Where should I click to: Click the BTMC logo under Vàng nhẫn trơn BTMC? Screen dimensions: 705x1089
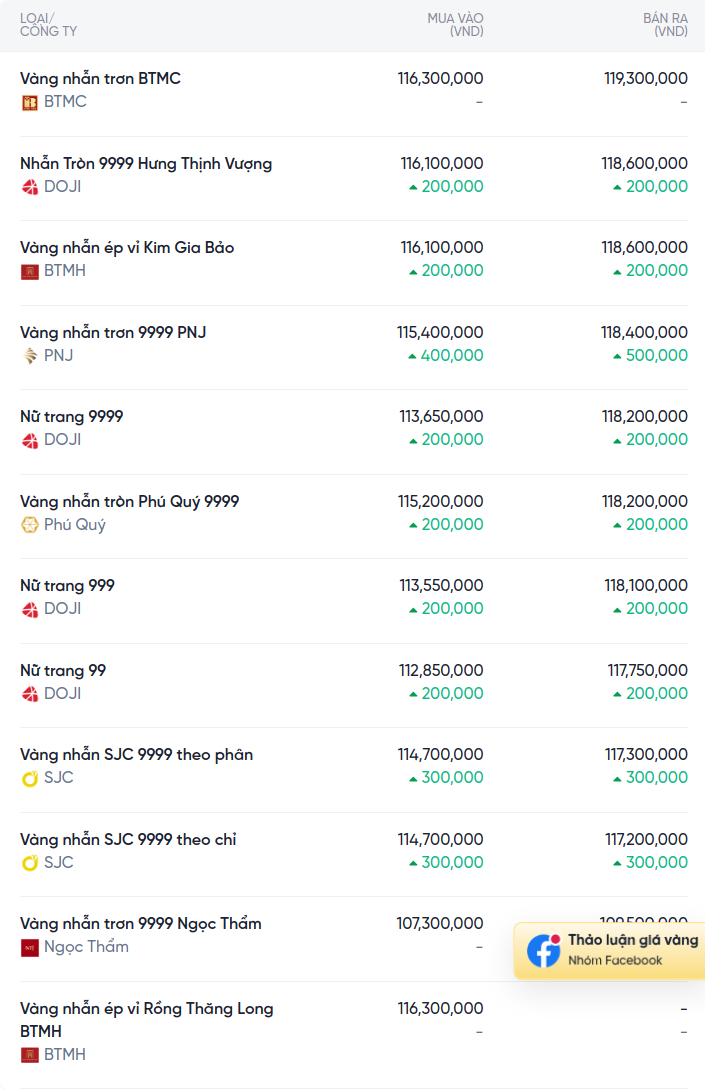[29, 103]
